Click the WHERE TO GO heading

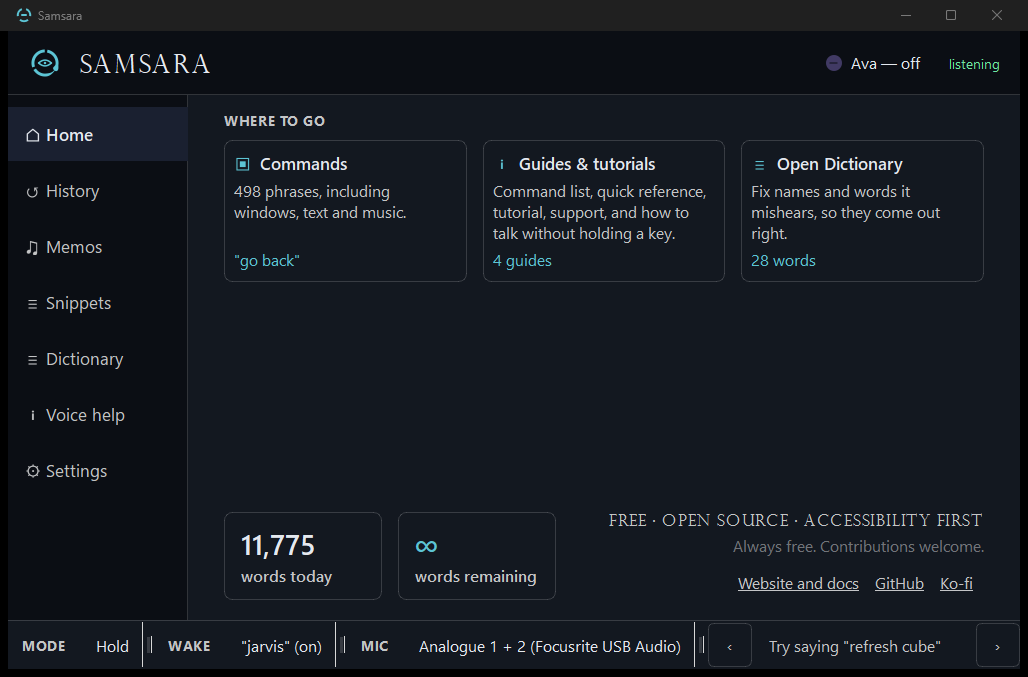click(275, 121)
